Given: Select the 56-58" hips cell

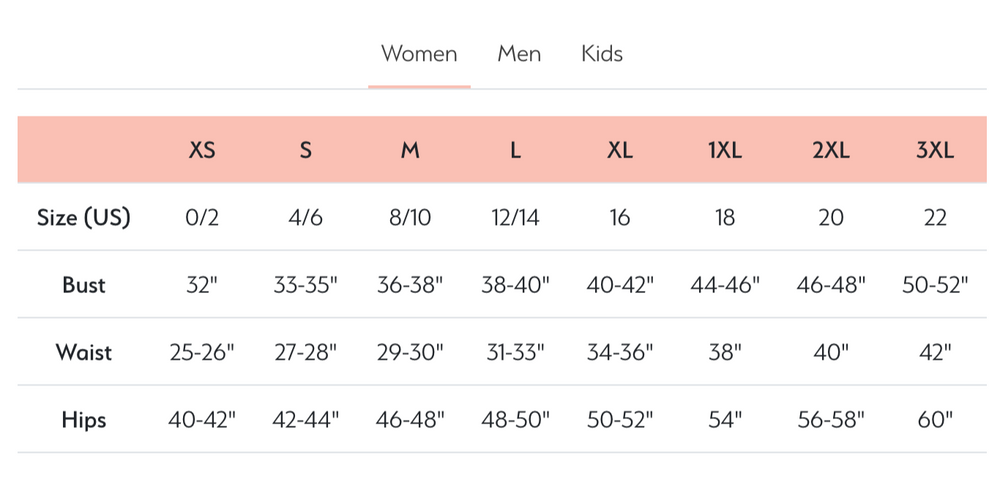Looking at the screenshot, I should pos(830,420).
